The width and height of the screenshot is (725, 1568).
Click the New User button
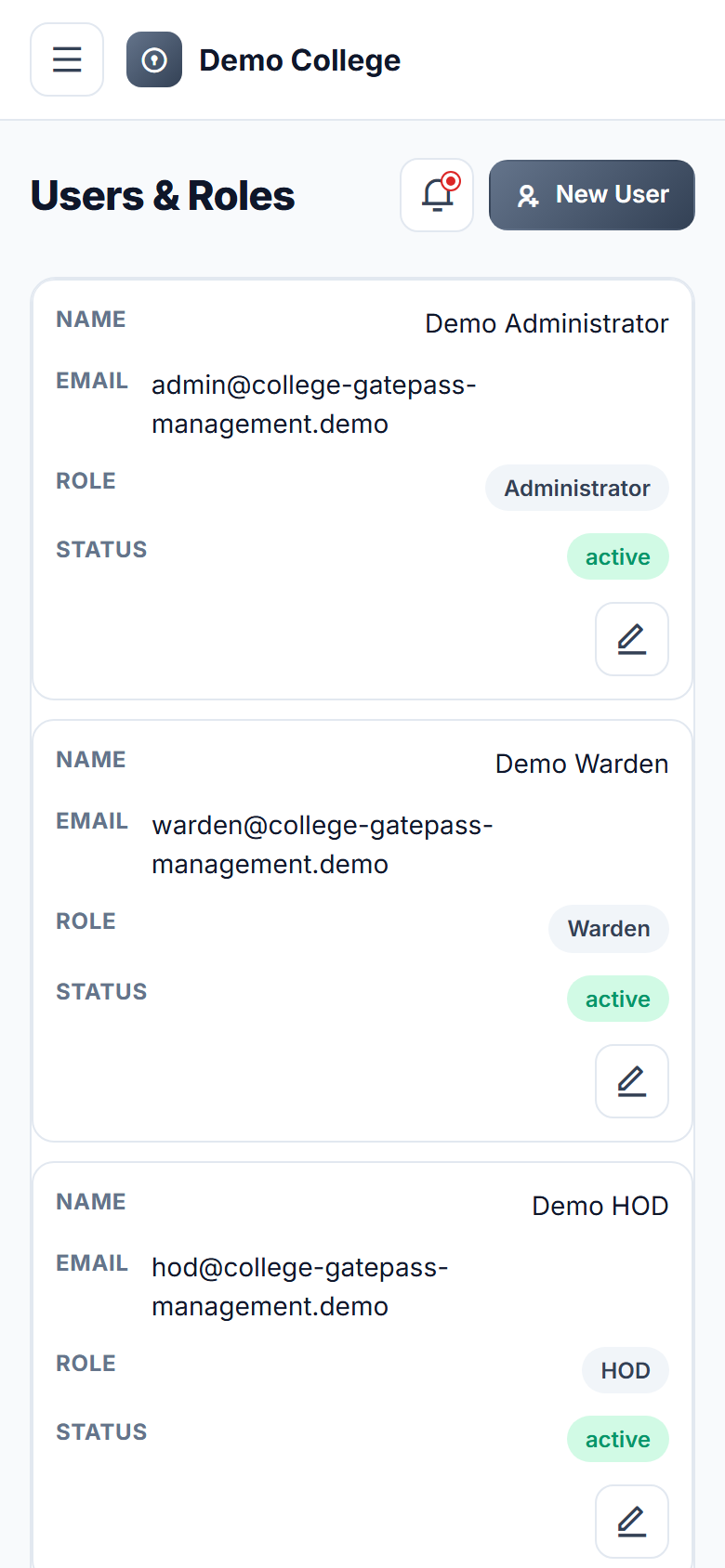pyautogui.click(x=592, y=195)
